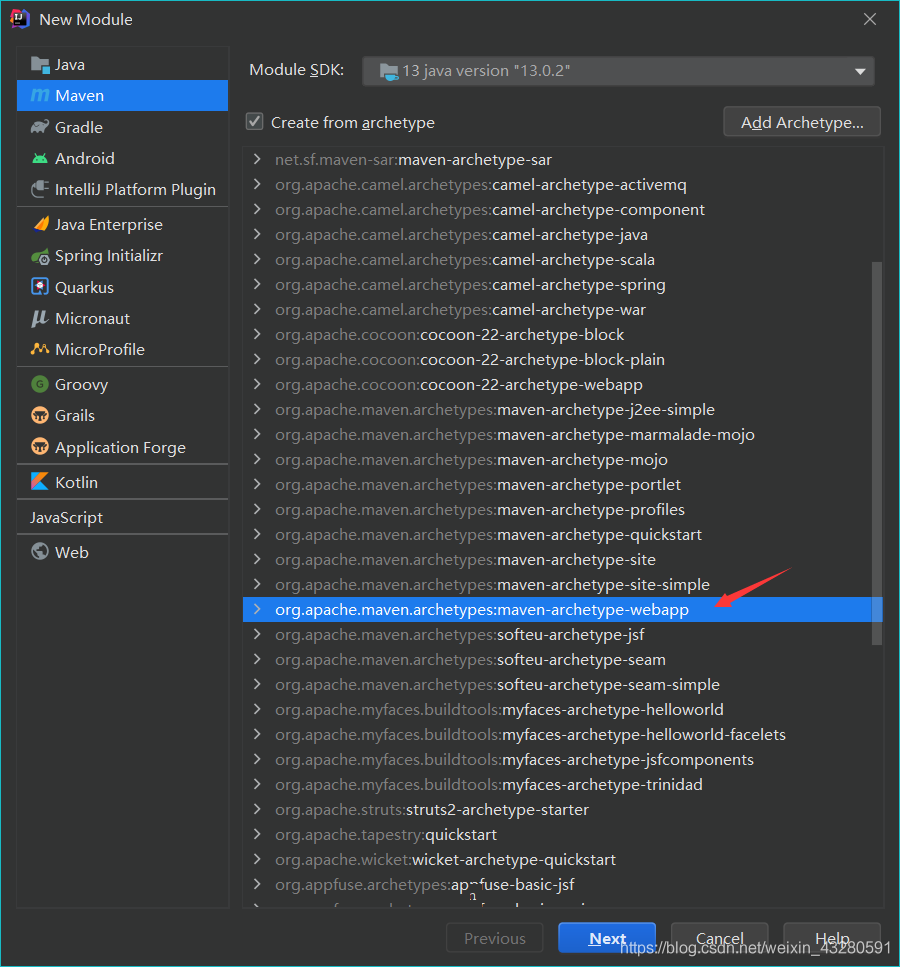This screenshot has width=900, height=967.
Task: Choose Spring Initializr project type
Action: pos(122,256)
